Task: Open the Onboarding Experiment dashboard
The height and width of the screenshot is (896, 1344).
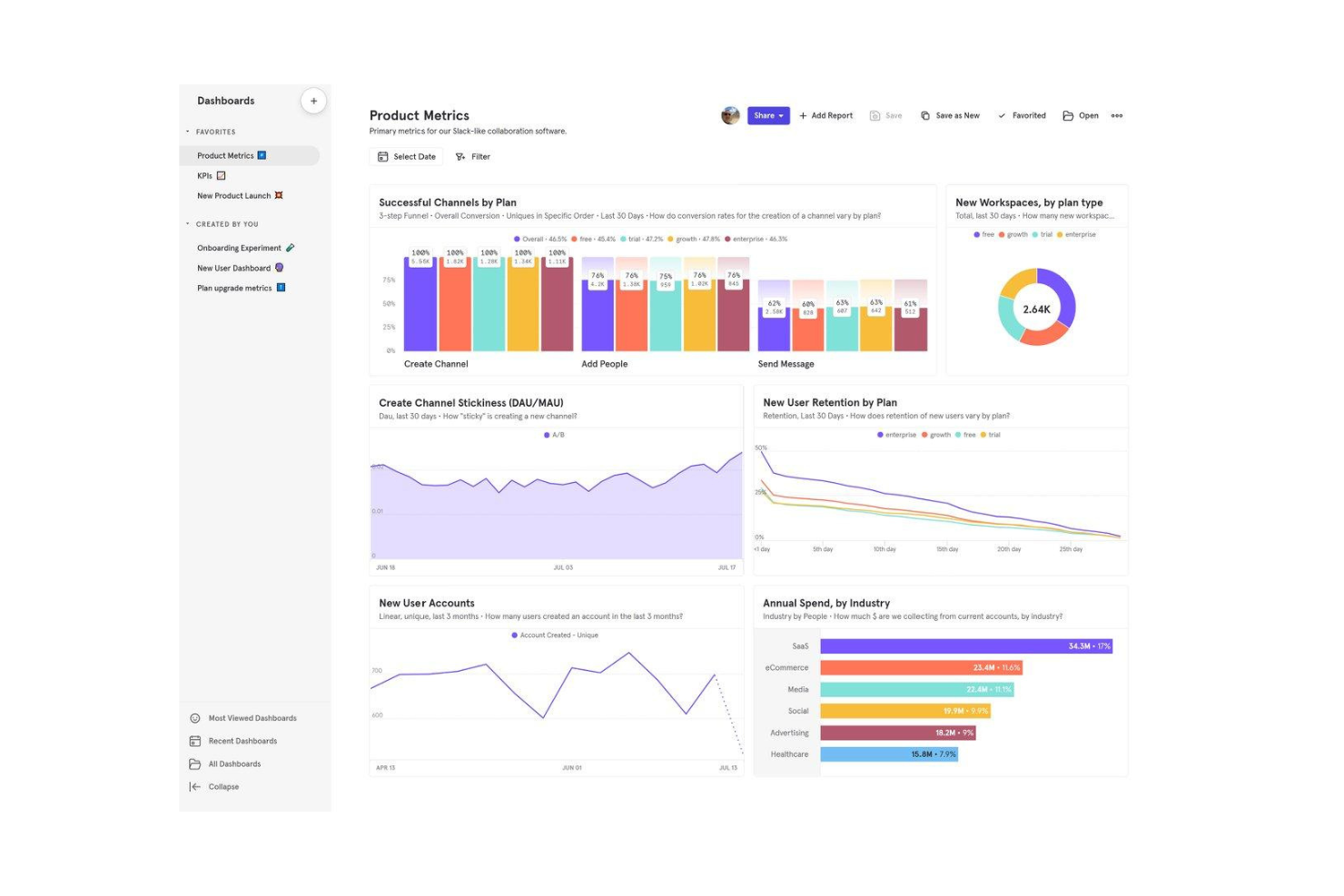Action: coord(245,248)
